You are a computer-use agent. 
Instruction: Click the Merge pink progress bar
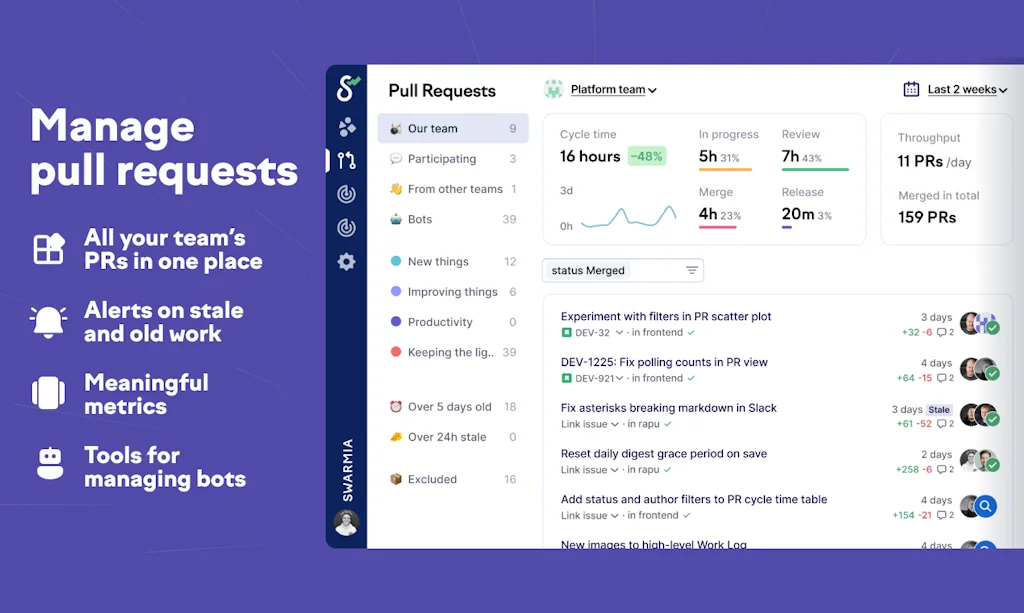pos(718,227)
